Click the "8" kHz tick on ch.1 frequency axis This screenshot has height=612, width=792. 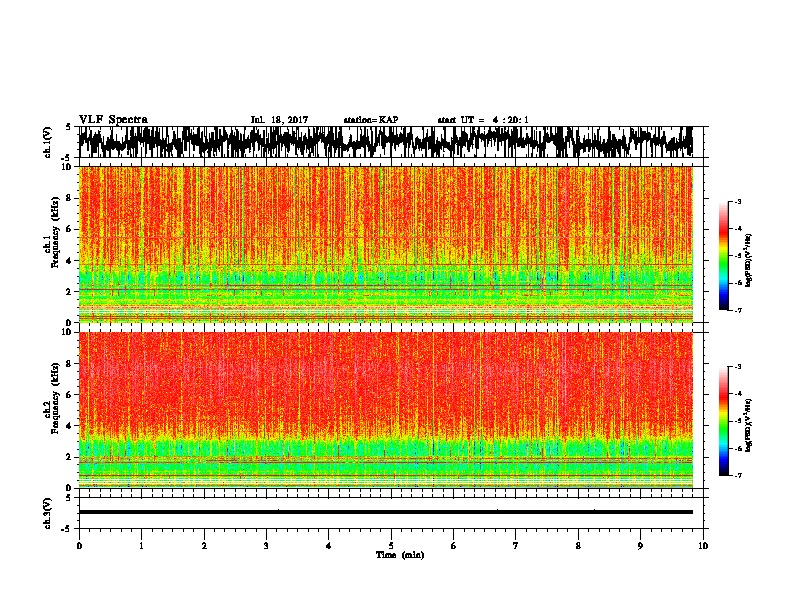coord(69,198)
